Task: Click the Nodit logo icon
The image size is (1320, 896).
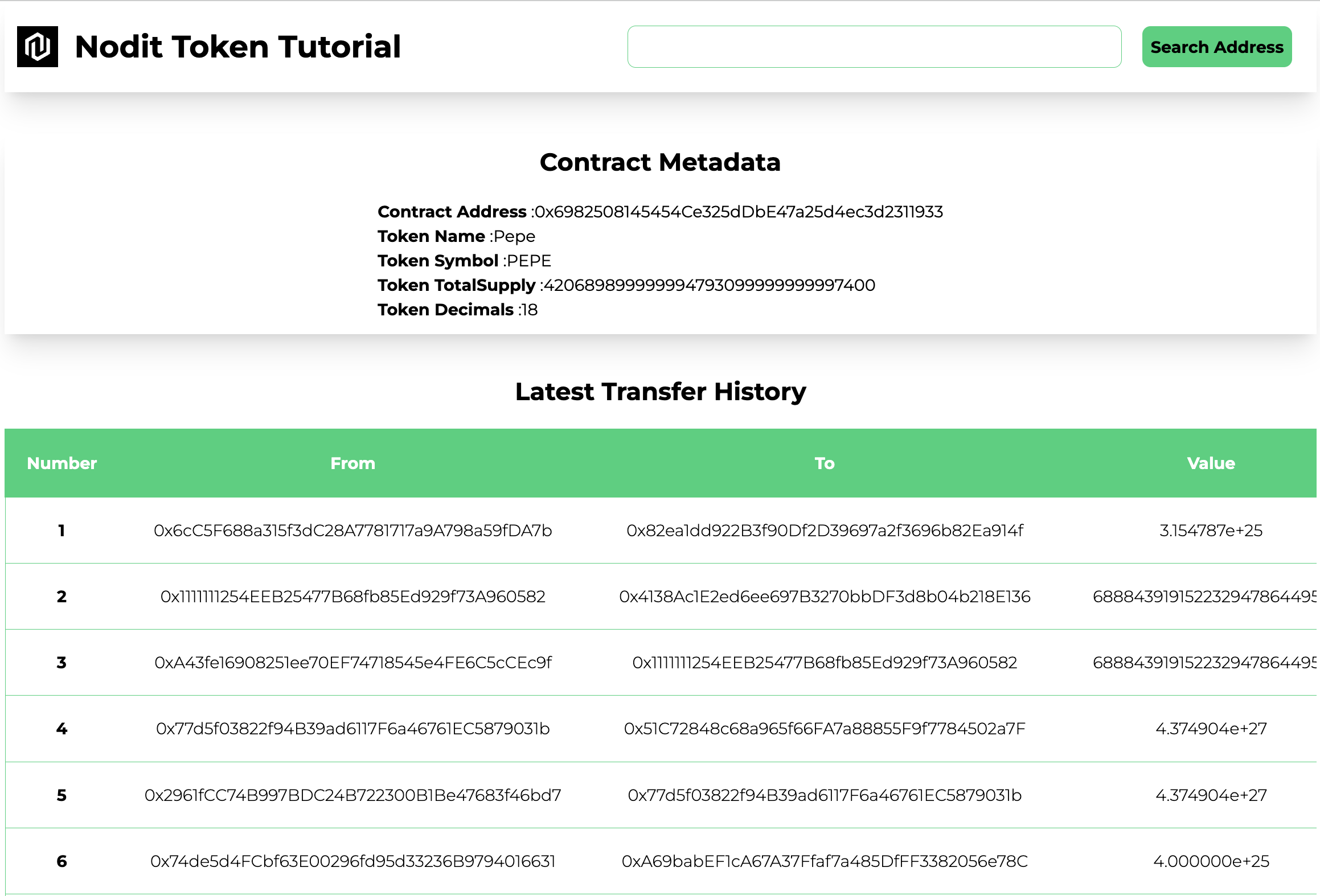Action: click(38, 47)
